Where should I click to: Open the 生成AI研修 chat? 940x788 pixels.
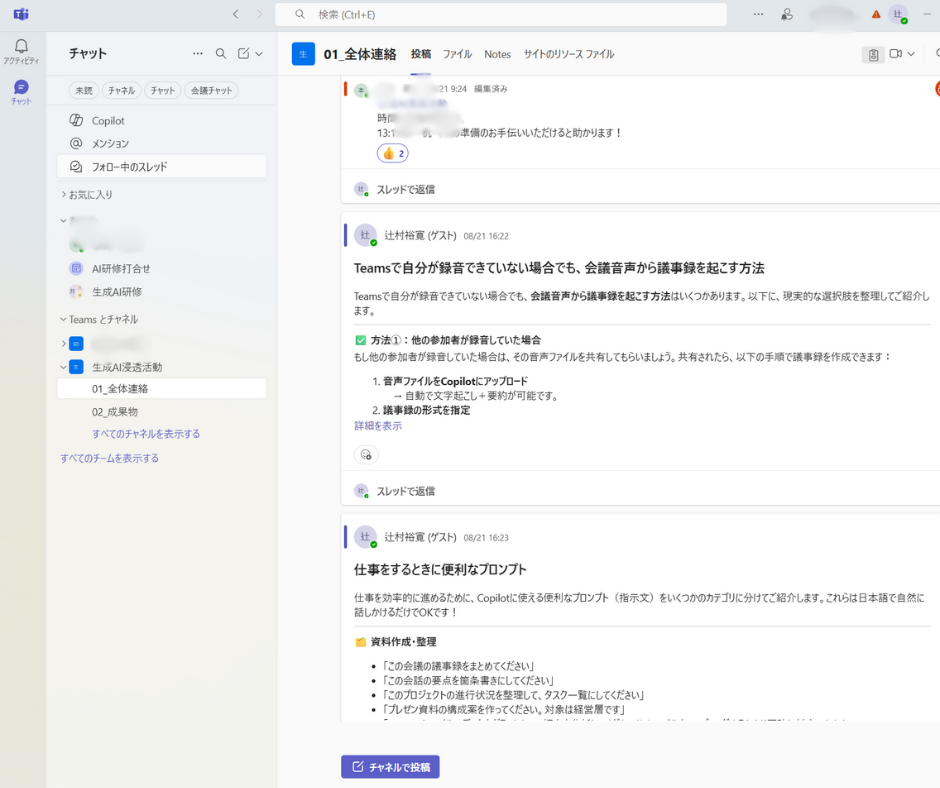pos(162,292)
